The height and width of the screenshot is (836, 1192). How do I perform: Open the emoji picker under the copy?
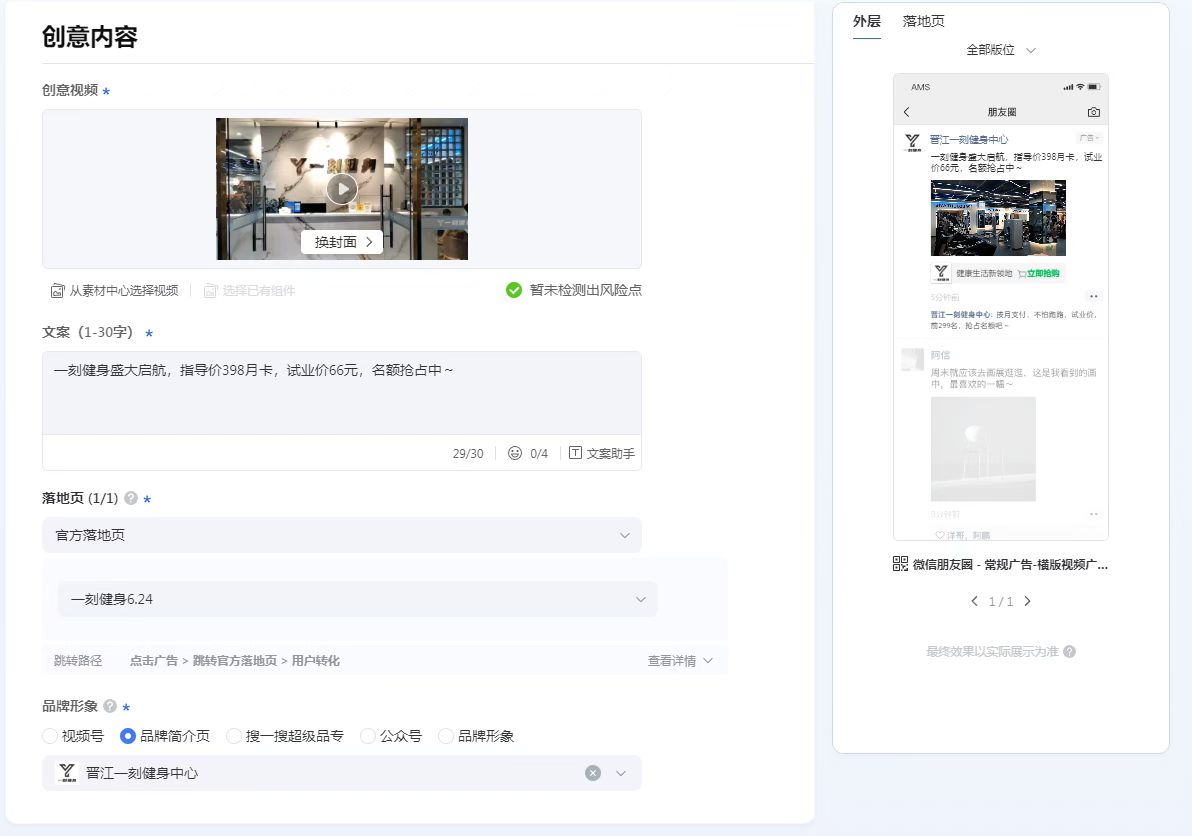(x=515, y=453)
